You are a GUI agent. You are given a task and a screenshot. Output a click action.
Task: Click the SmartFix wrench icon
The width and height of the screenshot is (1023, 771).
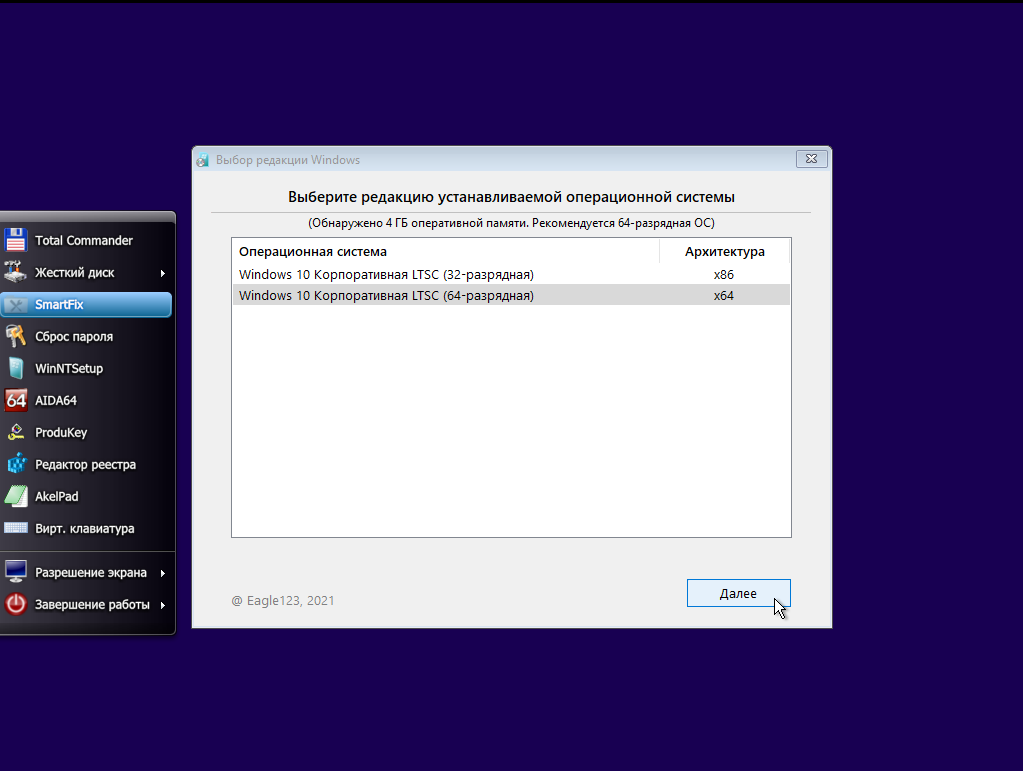15,305
